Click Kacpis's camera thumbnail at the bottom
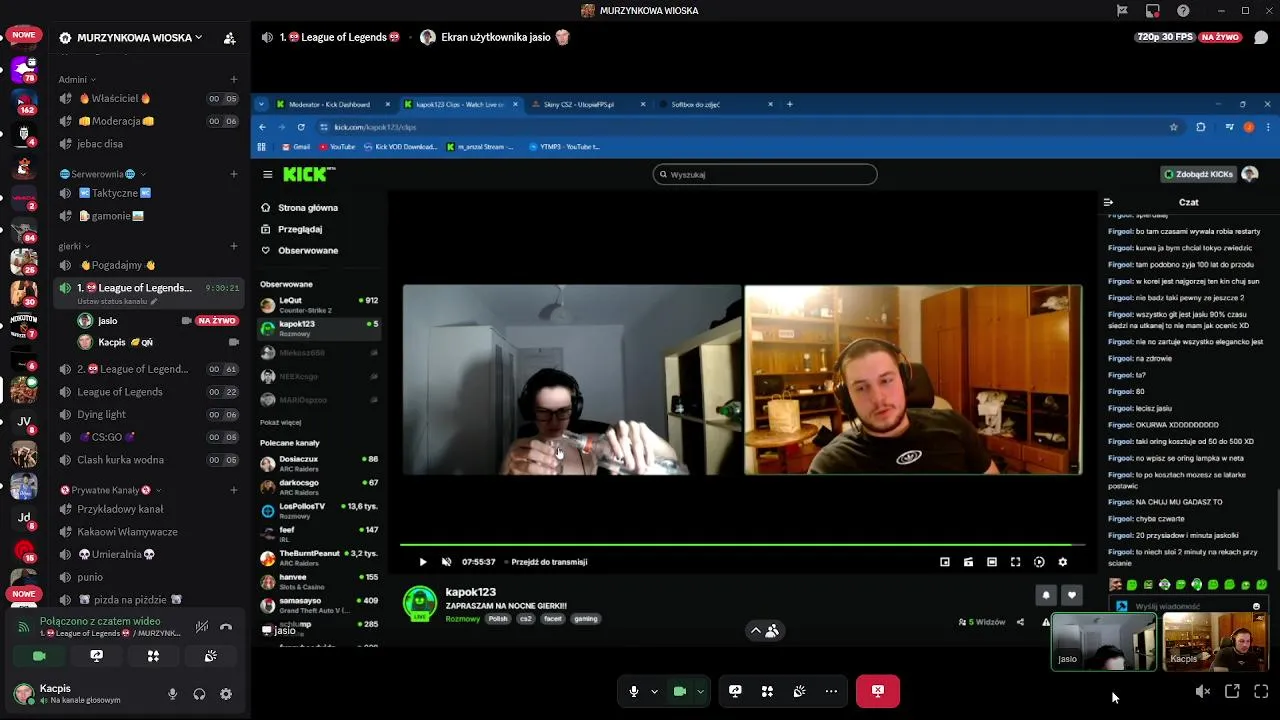 tap(1214, 641)
